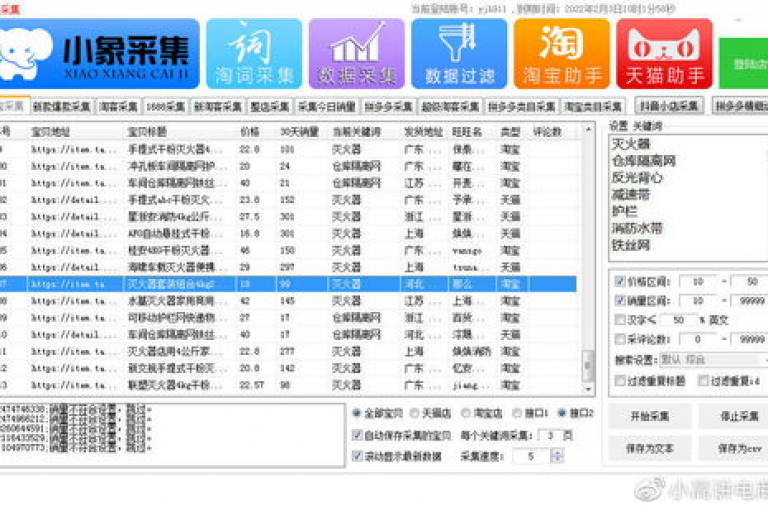Enable the 采评论数 checkbox

620,339
